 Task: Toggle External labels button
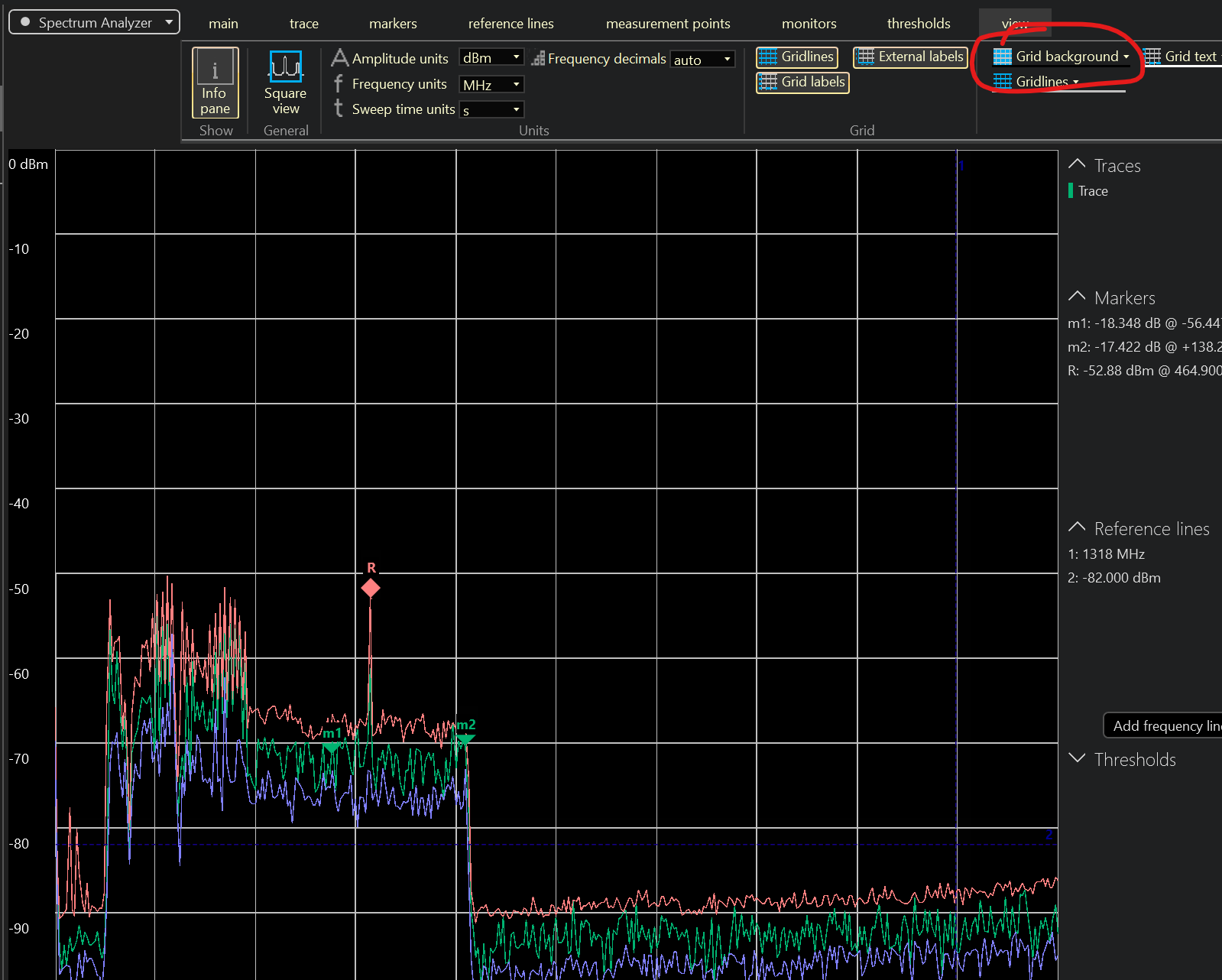(910, 57)
